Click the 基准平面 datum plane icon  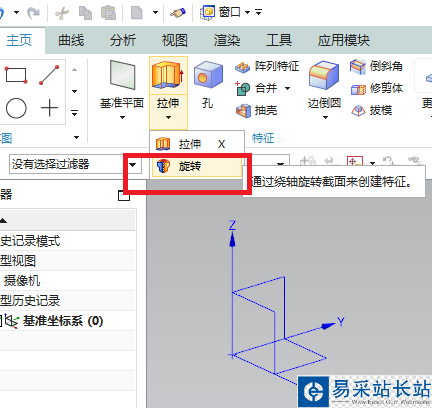point(122,75)
